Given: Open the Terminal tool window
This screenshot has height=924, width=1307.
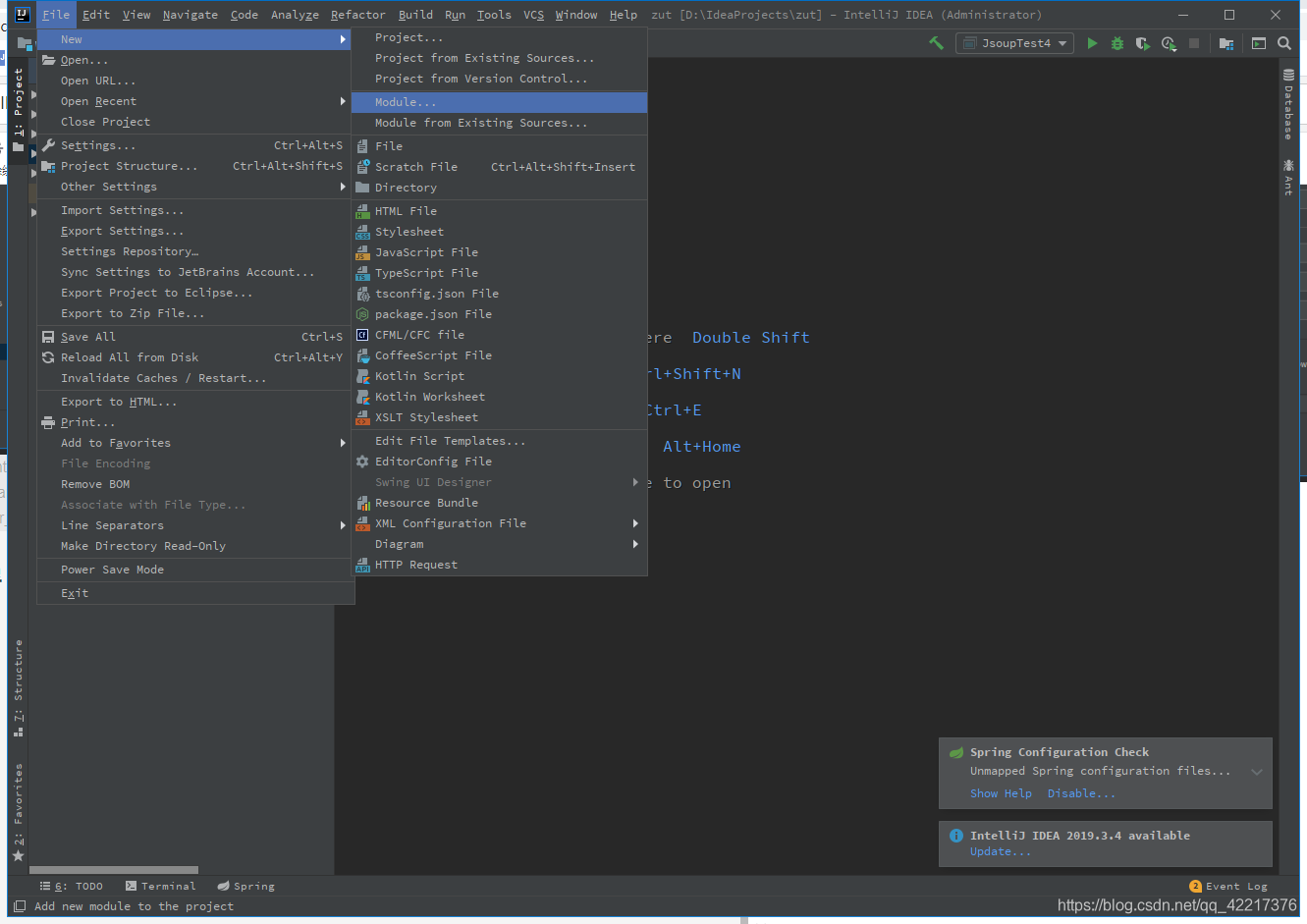Looking at the screenshot, I should click(161, 886).
